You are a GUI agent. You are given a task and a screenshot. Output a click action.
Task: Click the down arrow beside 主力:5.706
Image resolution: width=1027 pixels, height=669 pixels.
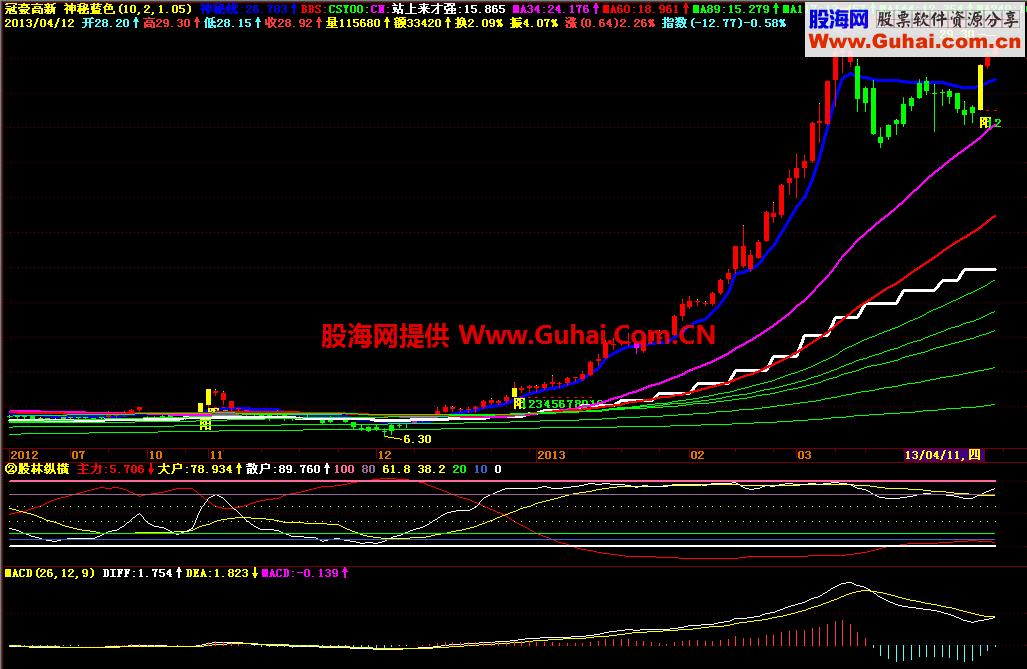(150, 468)
